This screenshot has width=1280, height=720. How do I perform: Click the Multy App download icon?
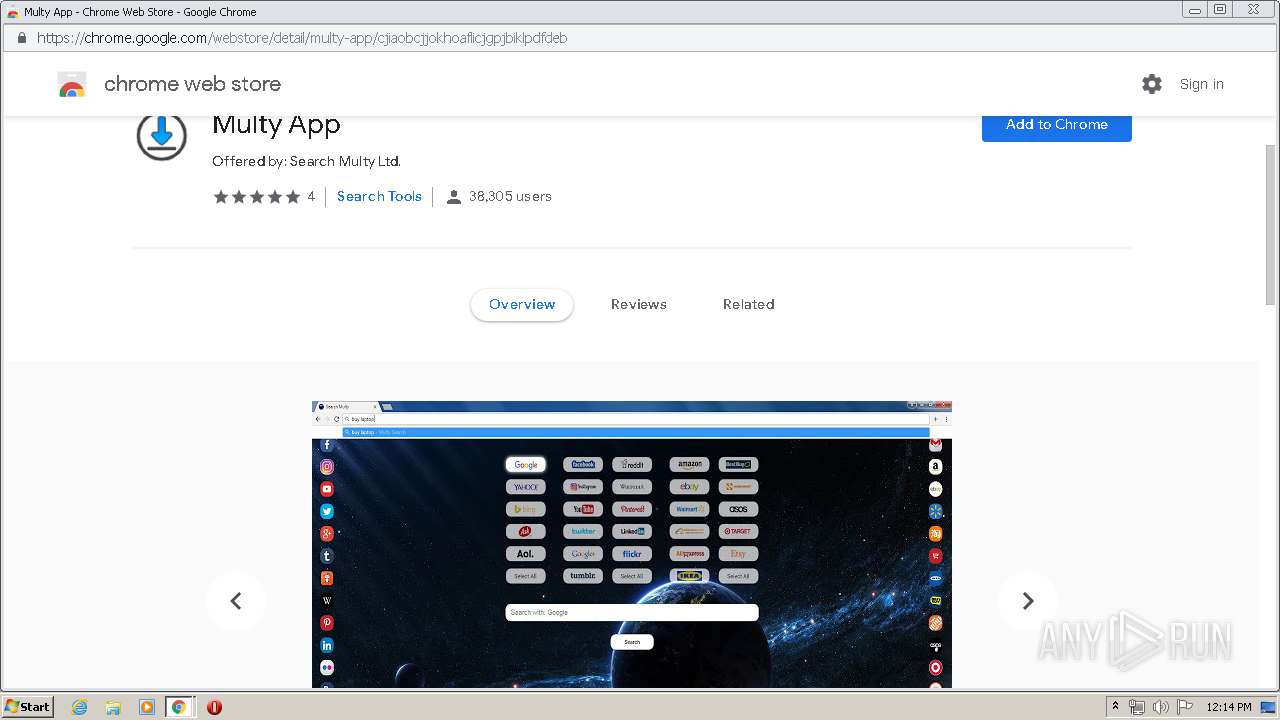(161, 135)
